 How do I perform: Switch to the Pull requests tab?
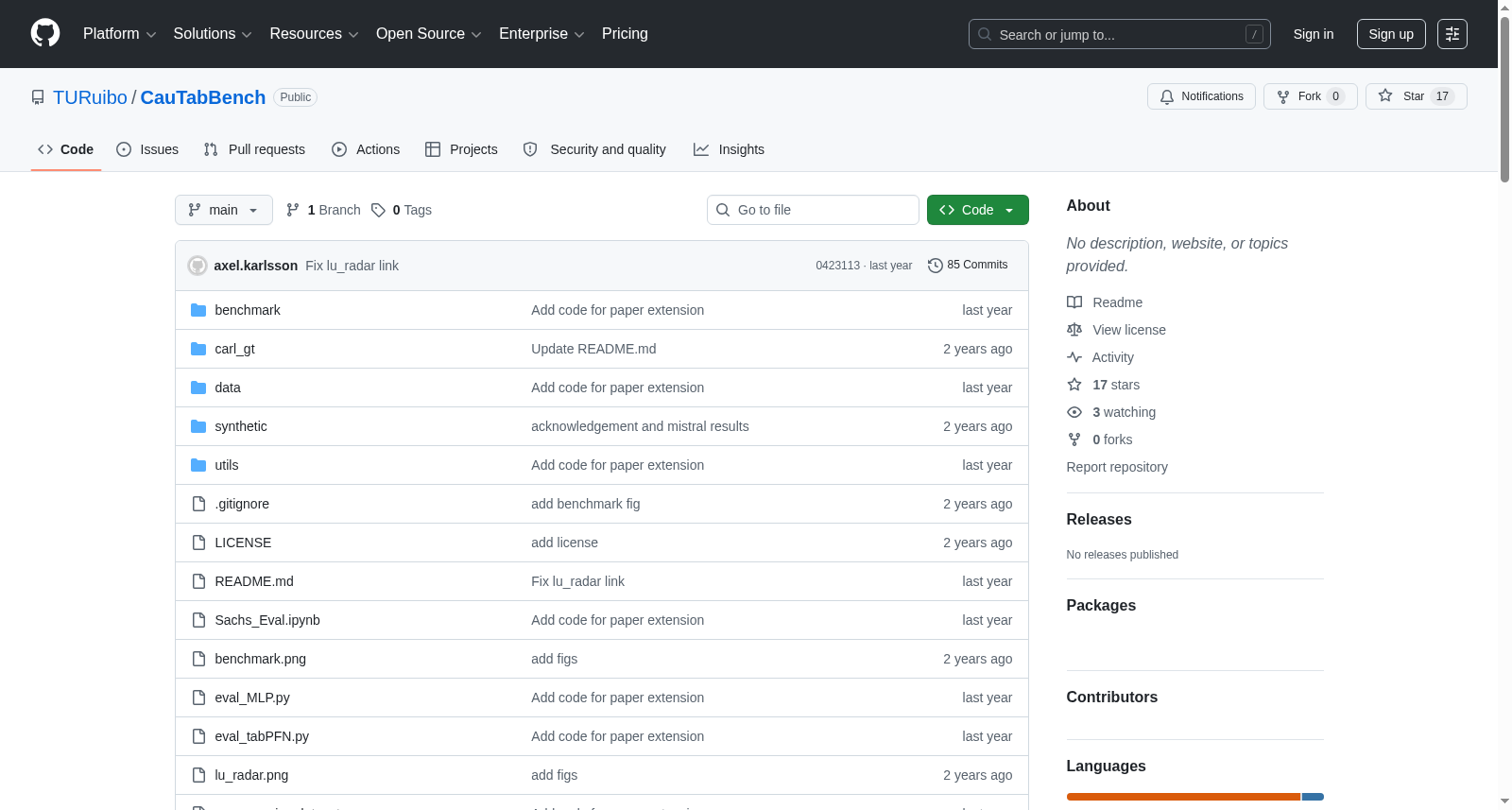254,149
